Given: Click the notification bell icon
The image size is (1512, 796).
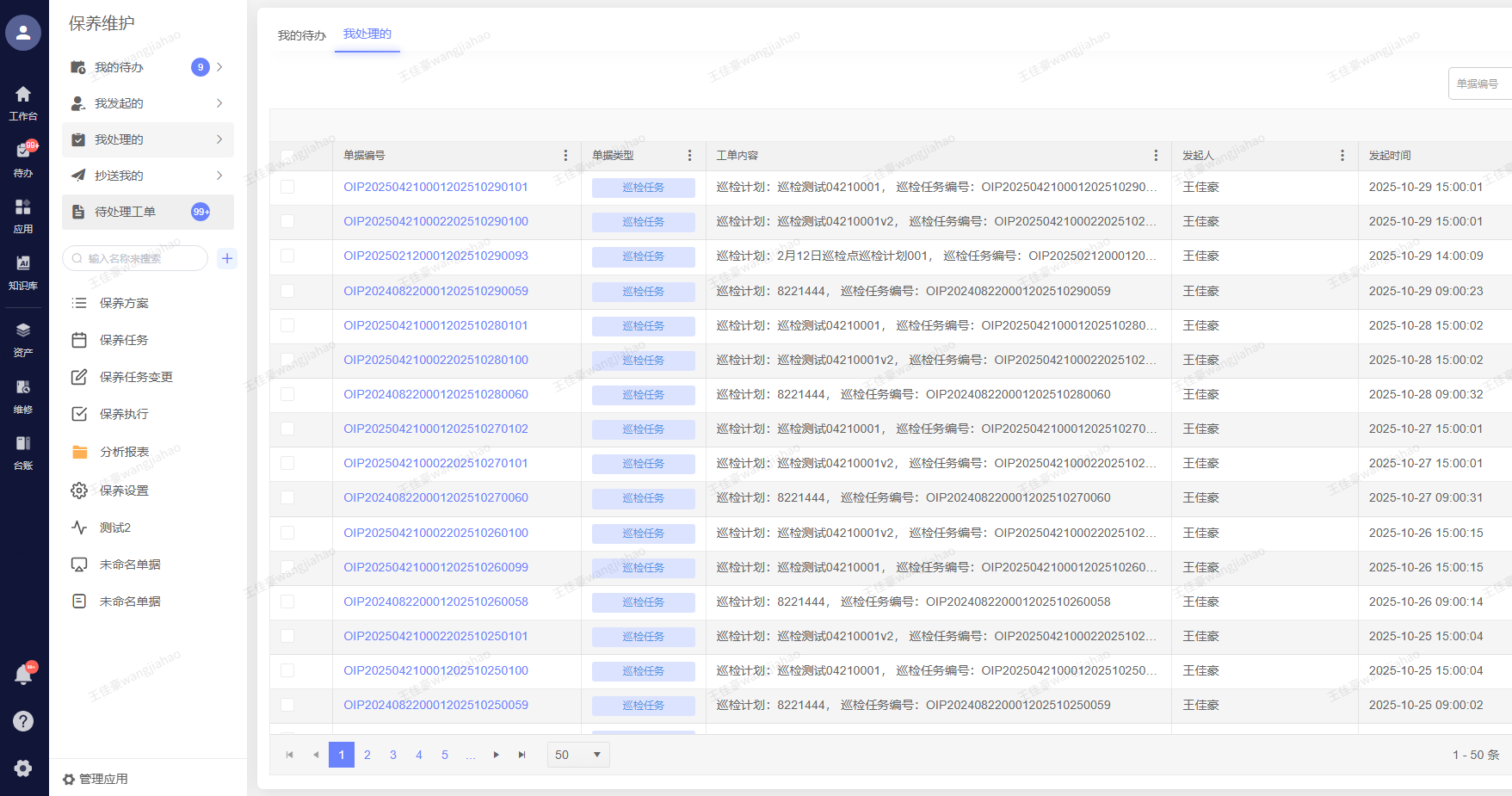Looking at the screenshot, I should click(x=23, y=676).
